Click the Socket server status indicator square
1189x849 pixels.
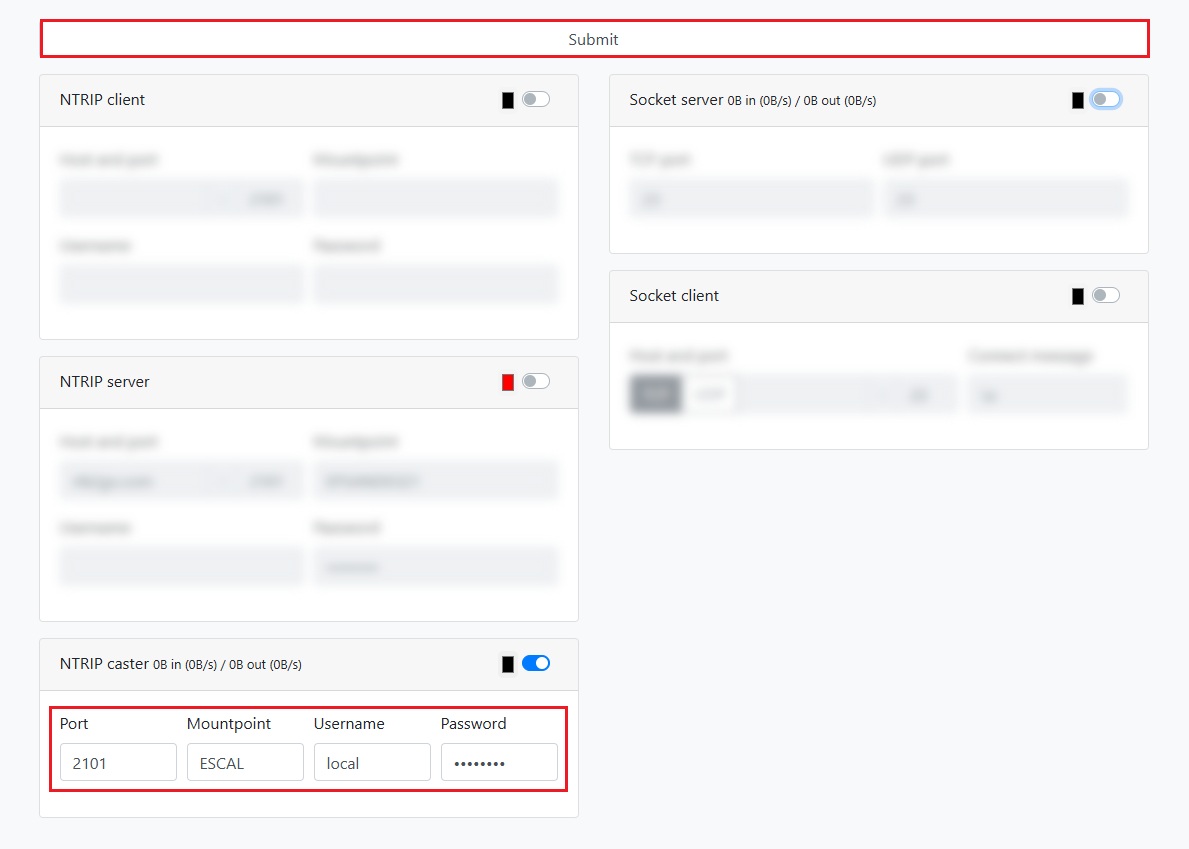click(x=1078, y=100)
